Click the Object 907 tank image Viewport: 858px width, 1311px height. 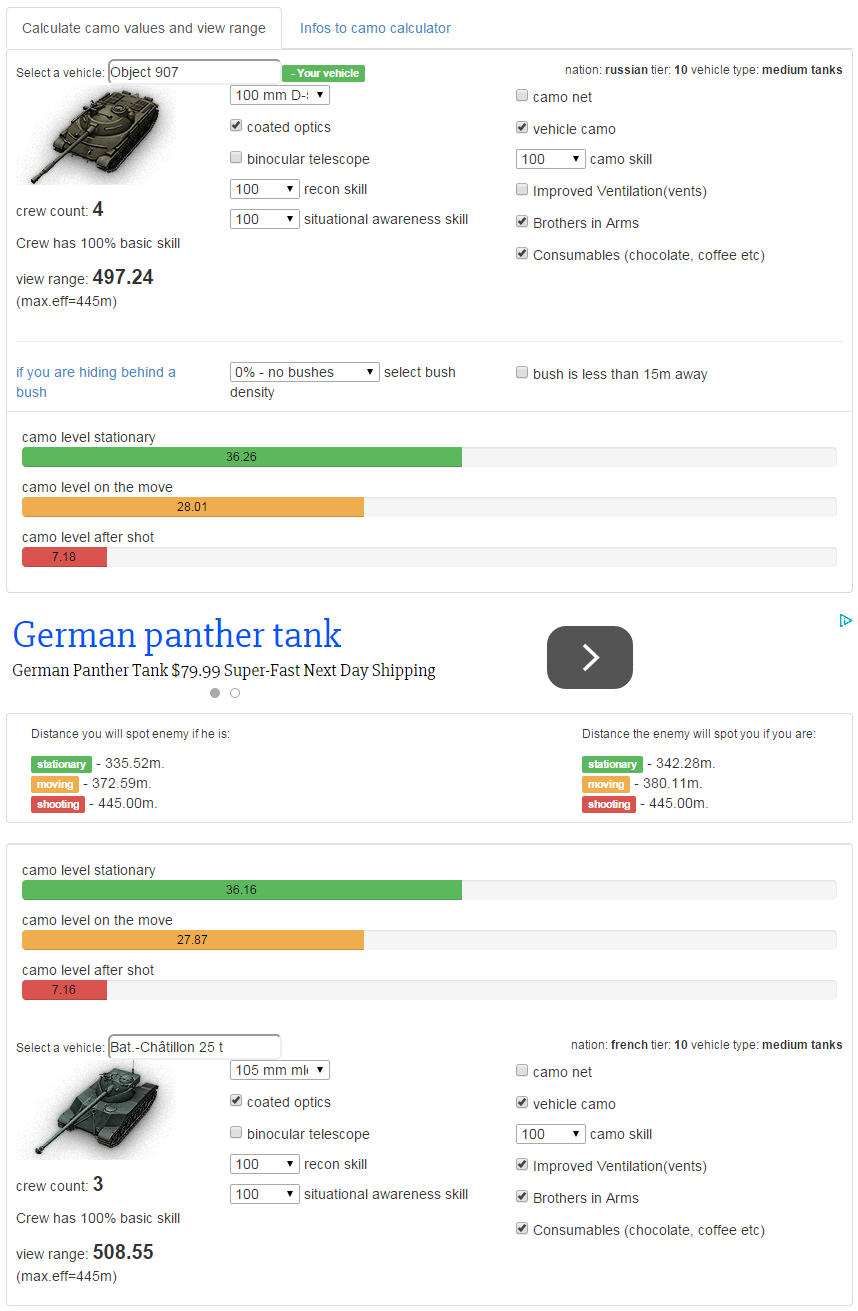(x=95, y=136)
